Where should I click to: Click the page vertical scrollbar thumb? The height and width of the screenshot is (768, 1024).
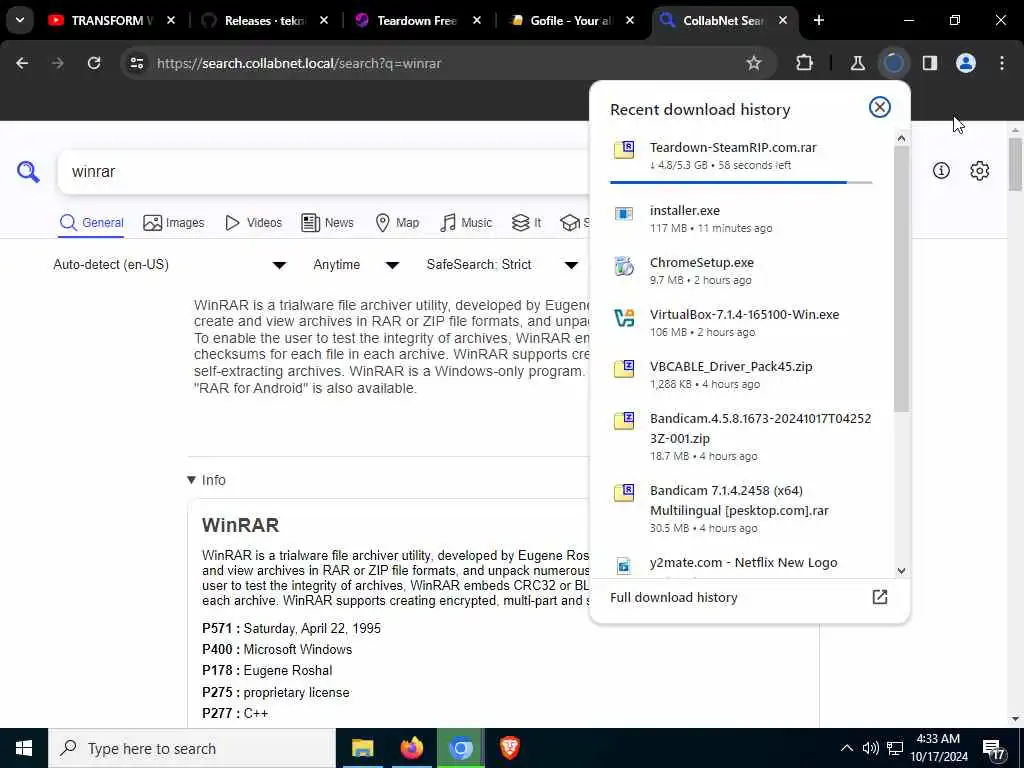(1014, 165)
